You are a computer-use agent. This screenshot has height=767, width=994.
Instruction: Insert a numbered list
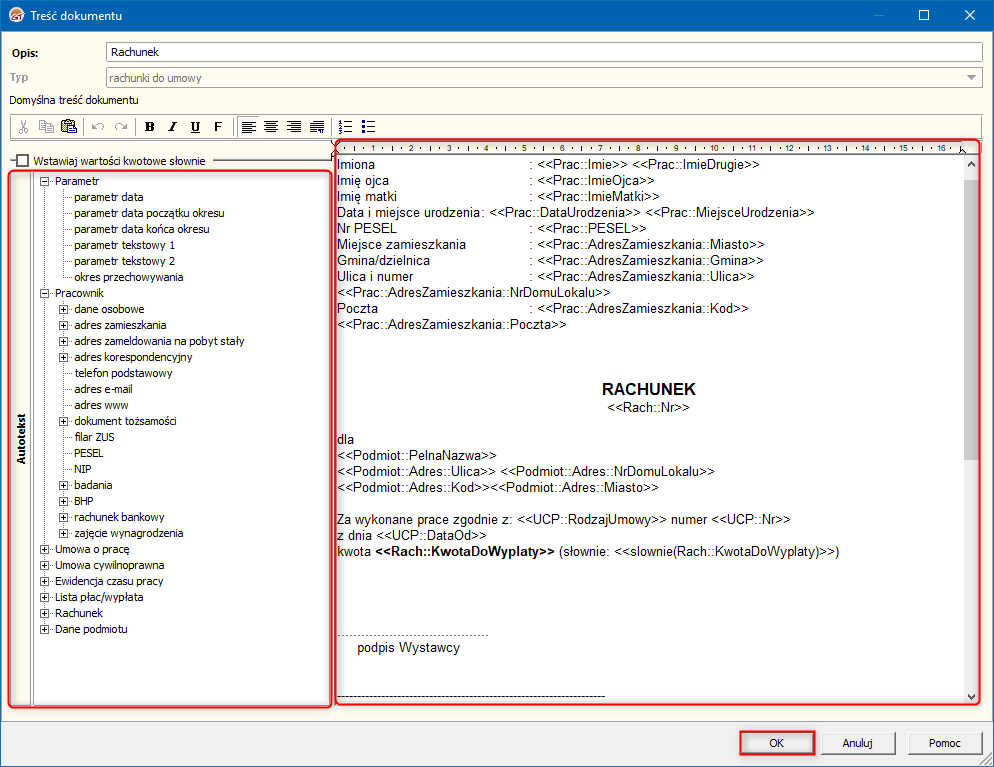[x=345, y=127]
